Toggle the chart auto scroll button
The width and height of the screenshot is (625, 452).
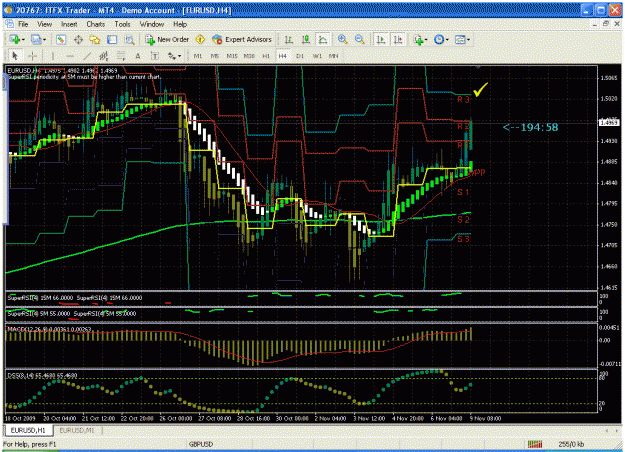[x=381, y=39]
